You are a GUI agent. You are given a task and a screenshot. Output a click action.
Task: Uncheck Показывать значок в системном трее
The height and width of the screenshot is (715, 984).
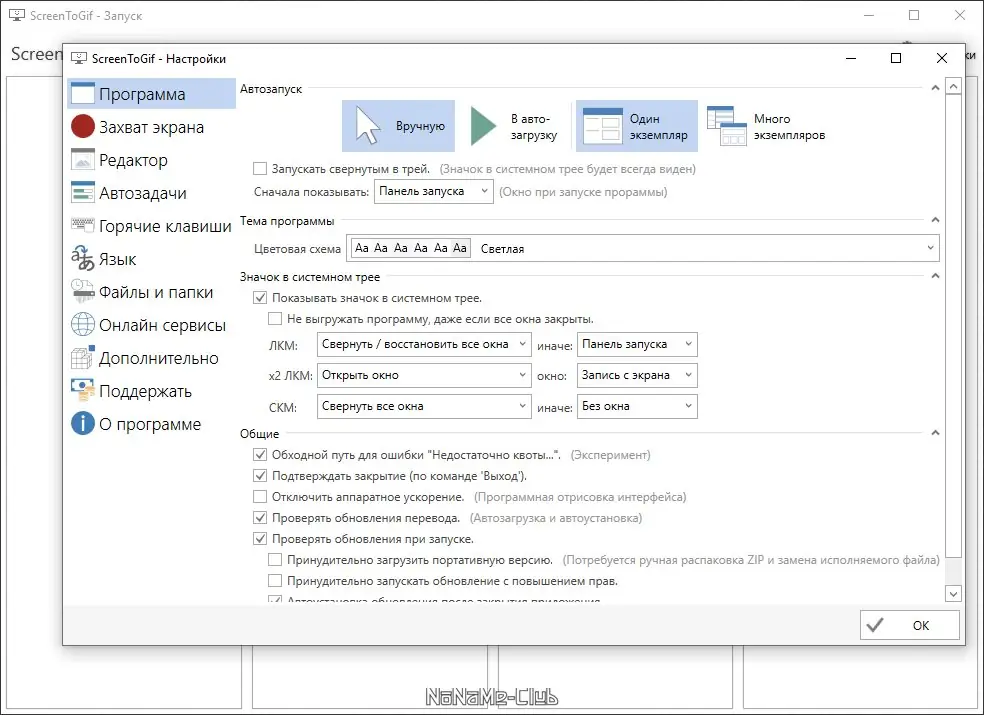pyautogui.click(x=260, y=298)
